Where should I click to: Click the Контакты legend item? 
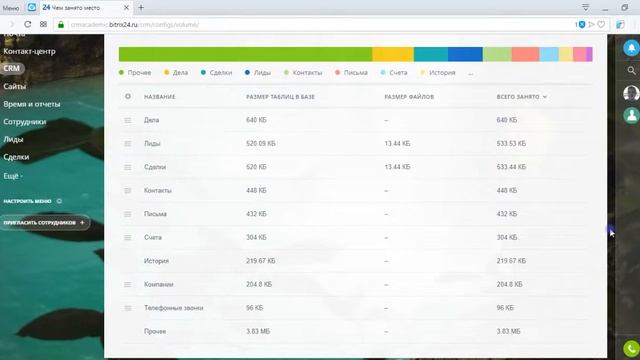pyautogui.click(x=303, y=73)
